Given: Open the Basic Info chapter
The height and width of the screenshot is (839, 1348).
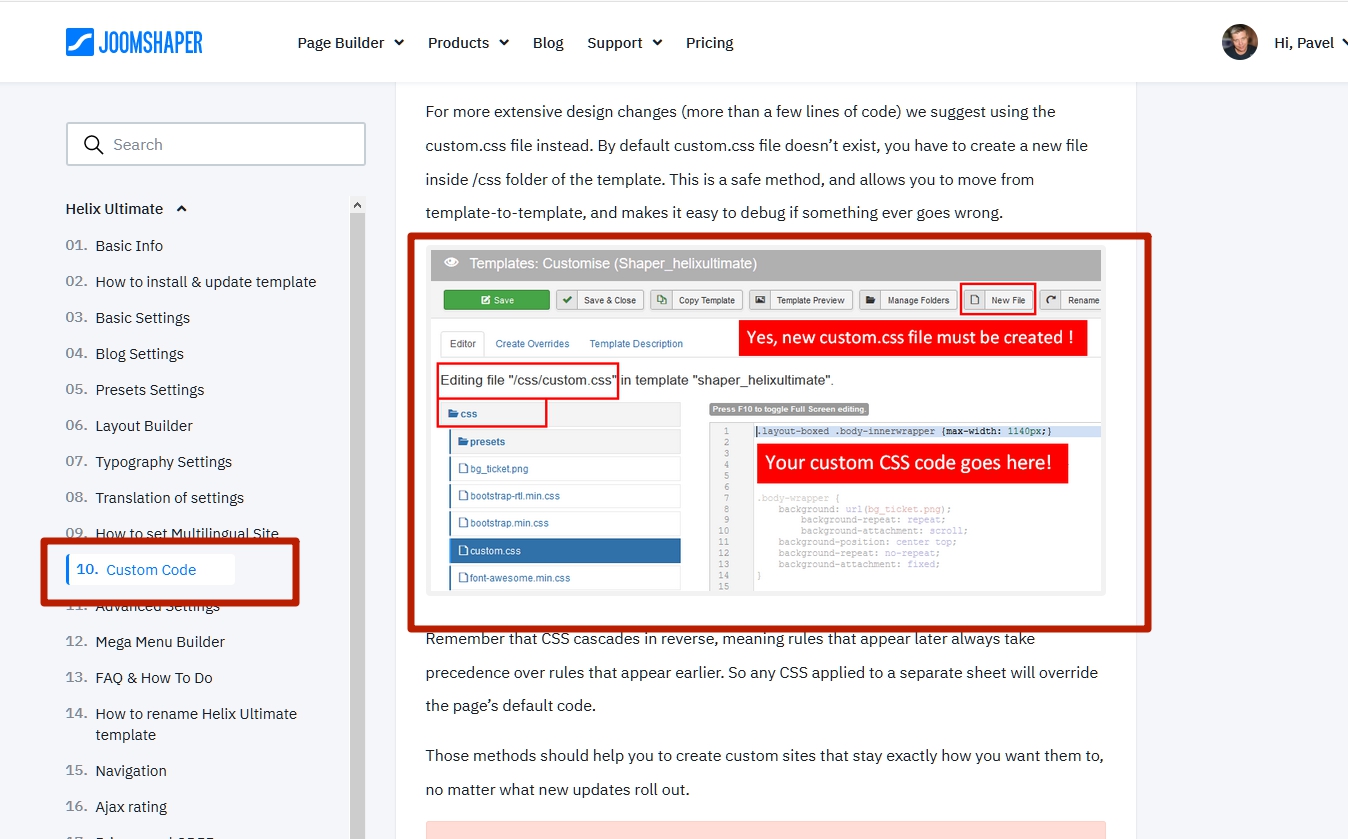Looking at the screenshot, I should coord(129,246).
